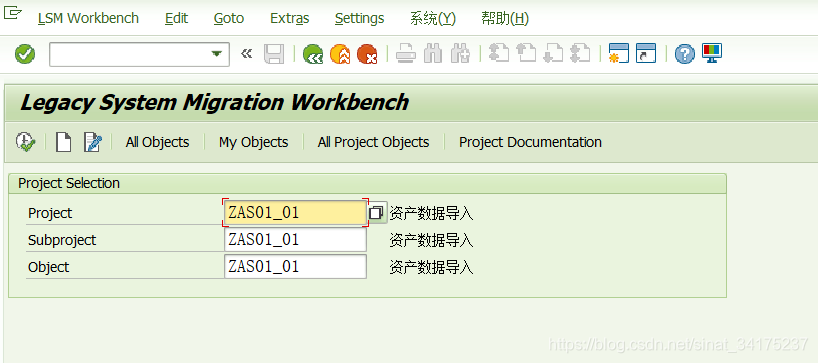
Task: Open the blue Help question-mark icon
Action: point(684,54)
